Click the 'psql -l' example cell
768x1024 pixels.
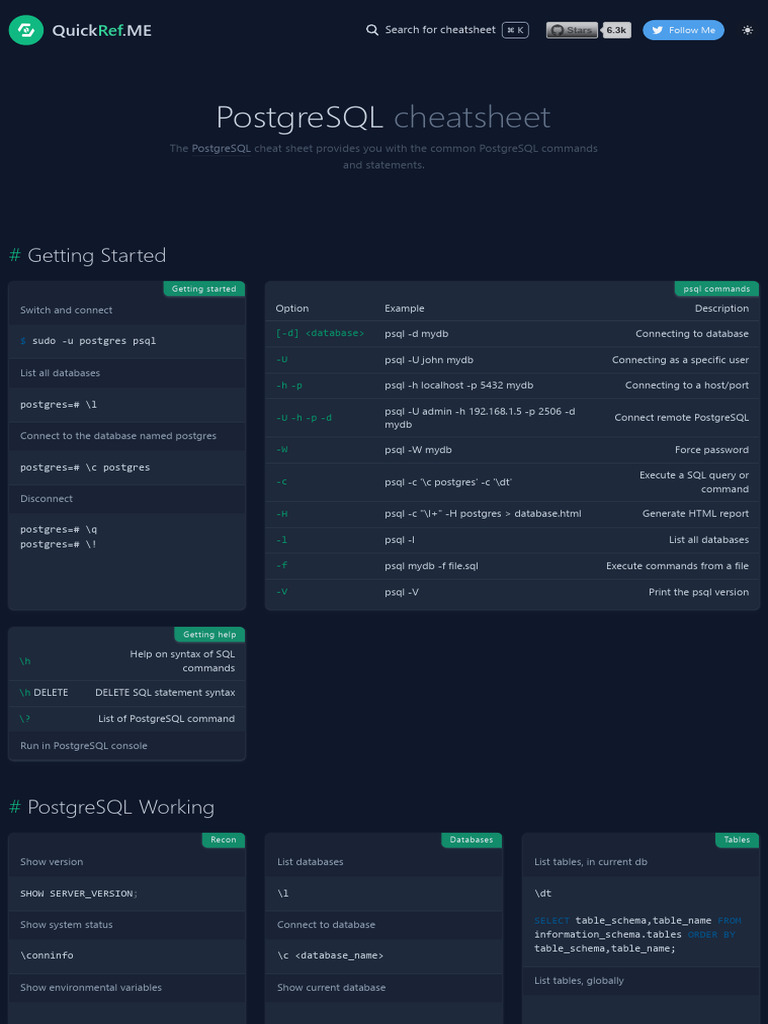[400, 539]
